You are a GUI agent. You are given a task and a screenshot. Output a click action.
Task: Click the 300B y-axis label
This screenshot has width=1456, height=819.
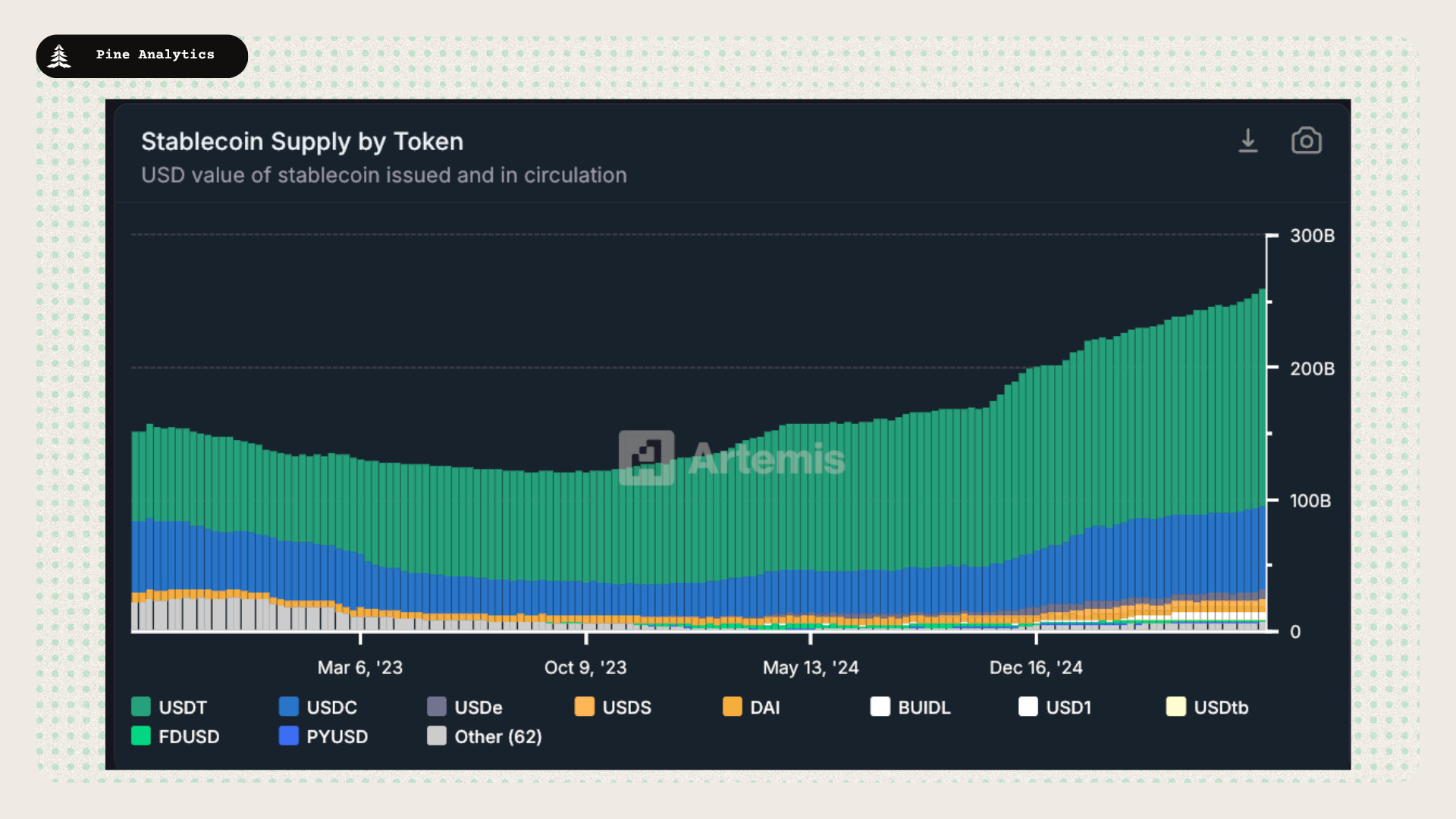1312,236
